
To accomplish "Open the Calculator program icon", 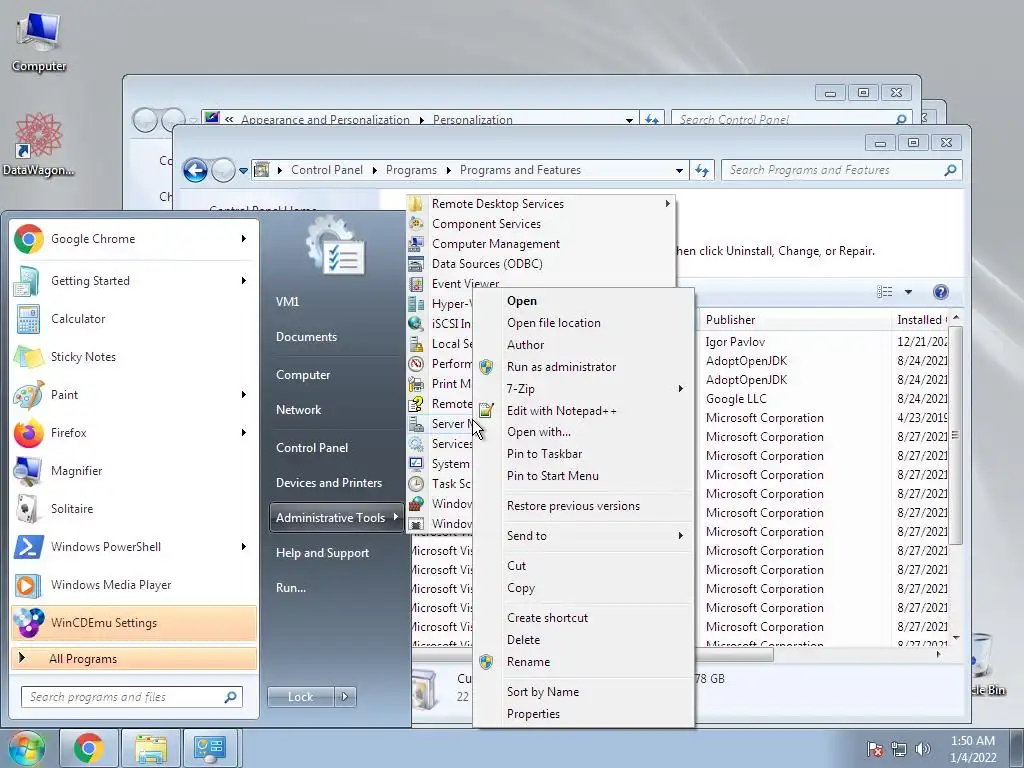I will 27,319.
